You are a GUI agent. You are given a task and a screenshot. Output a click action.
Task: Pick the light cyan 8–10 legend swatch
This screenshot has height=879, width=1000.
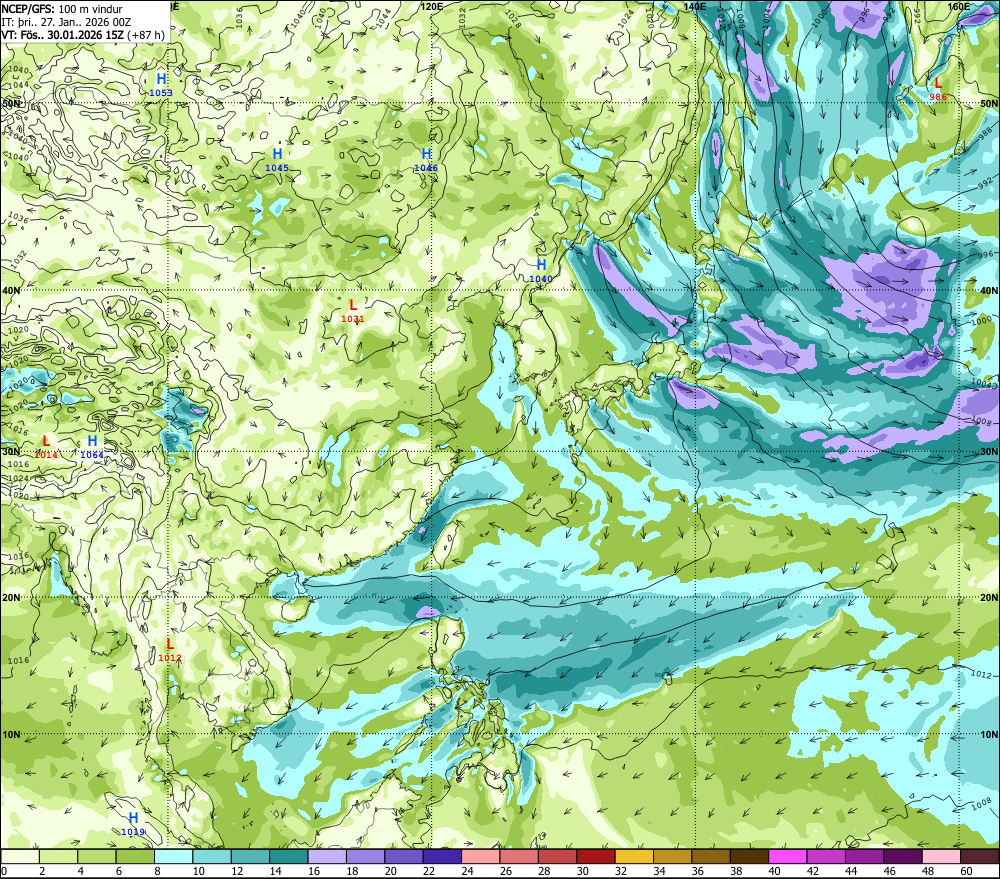pyautogui.click(x=173, y=856)
